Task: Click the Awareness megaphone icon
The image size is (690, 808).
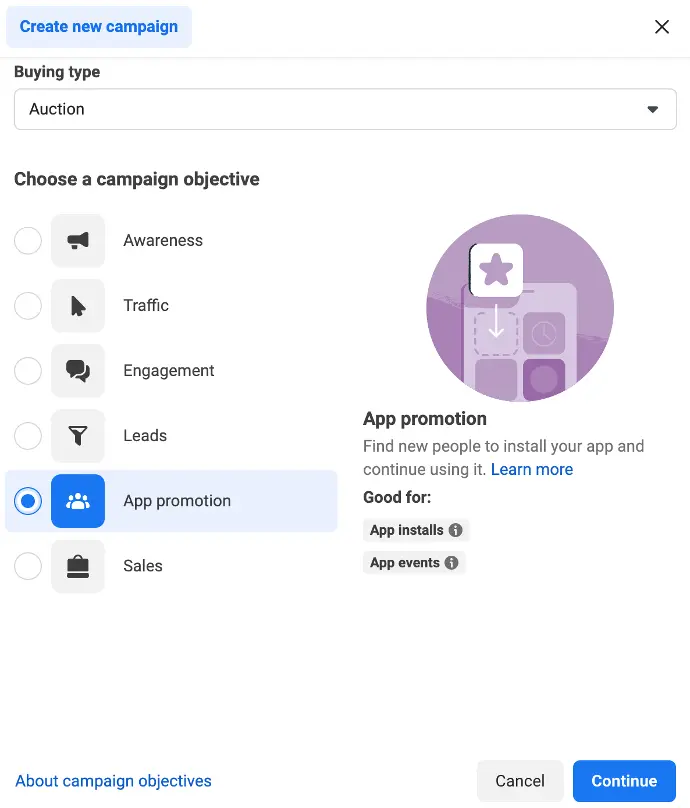Action: click(78, 241)
